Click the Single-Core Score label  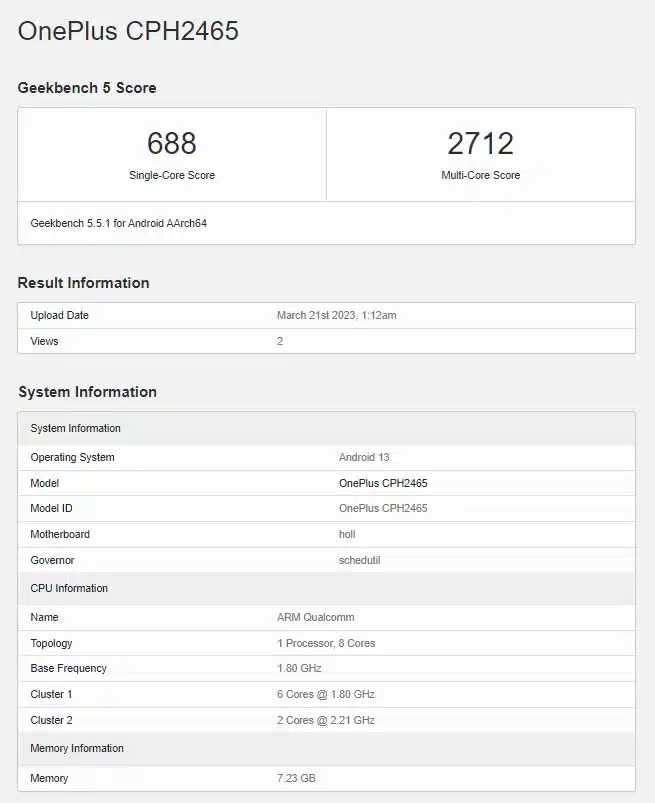point(172,175)
